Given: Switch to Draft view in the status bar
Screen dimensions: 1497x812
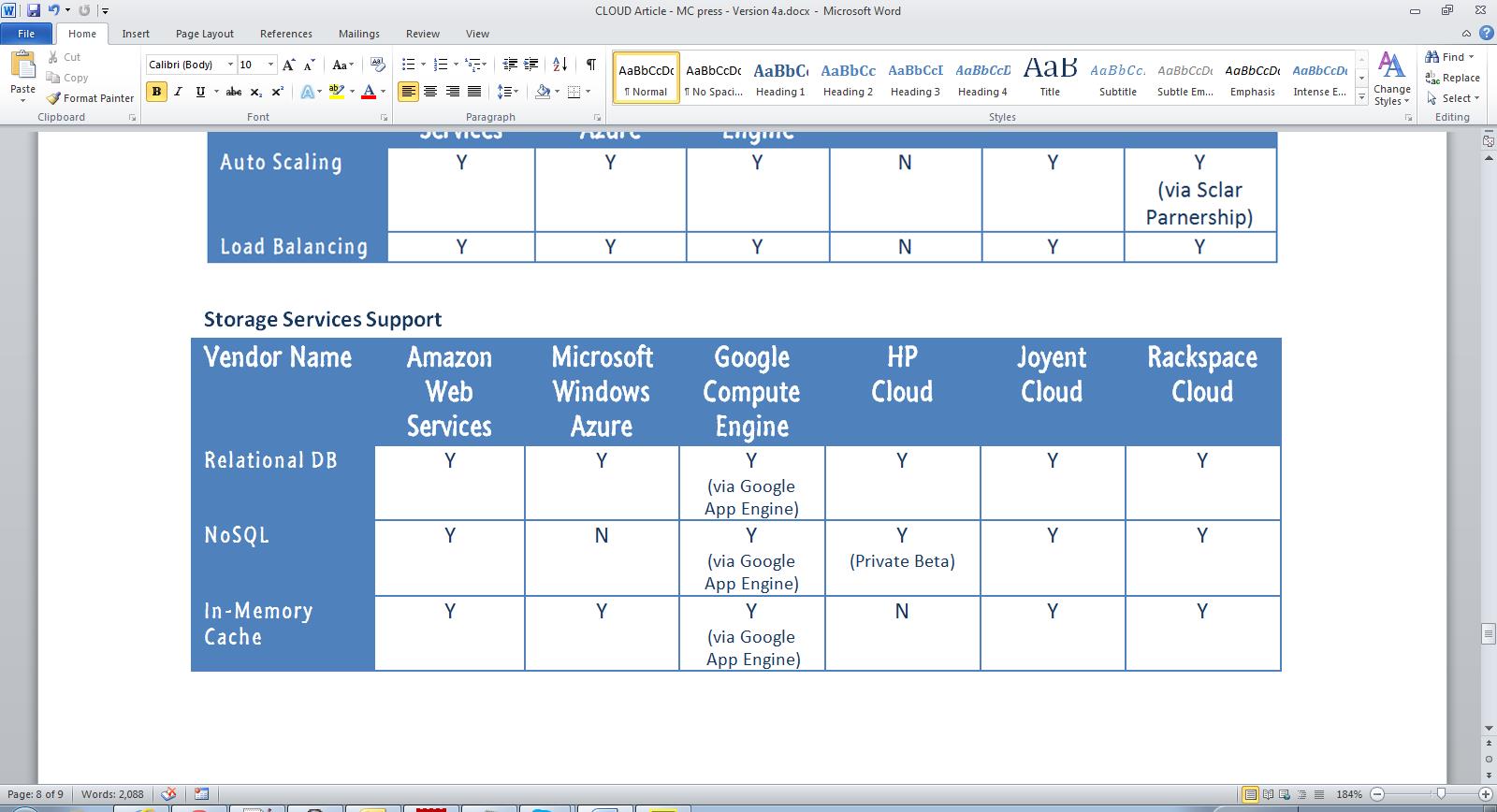Looking at the screenshot, I should coord(1318,794).
